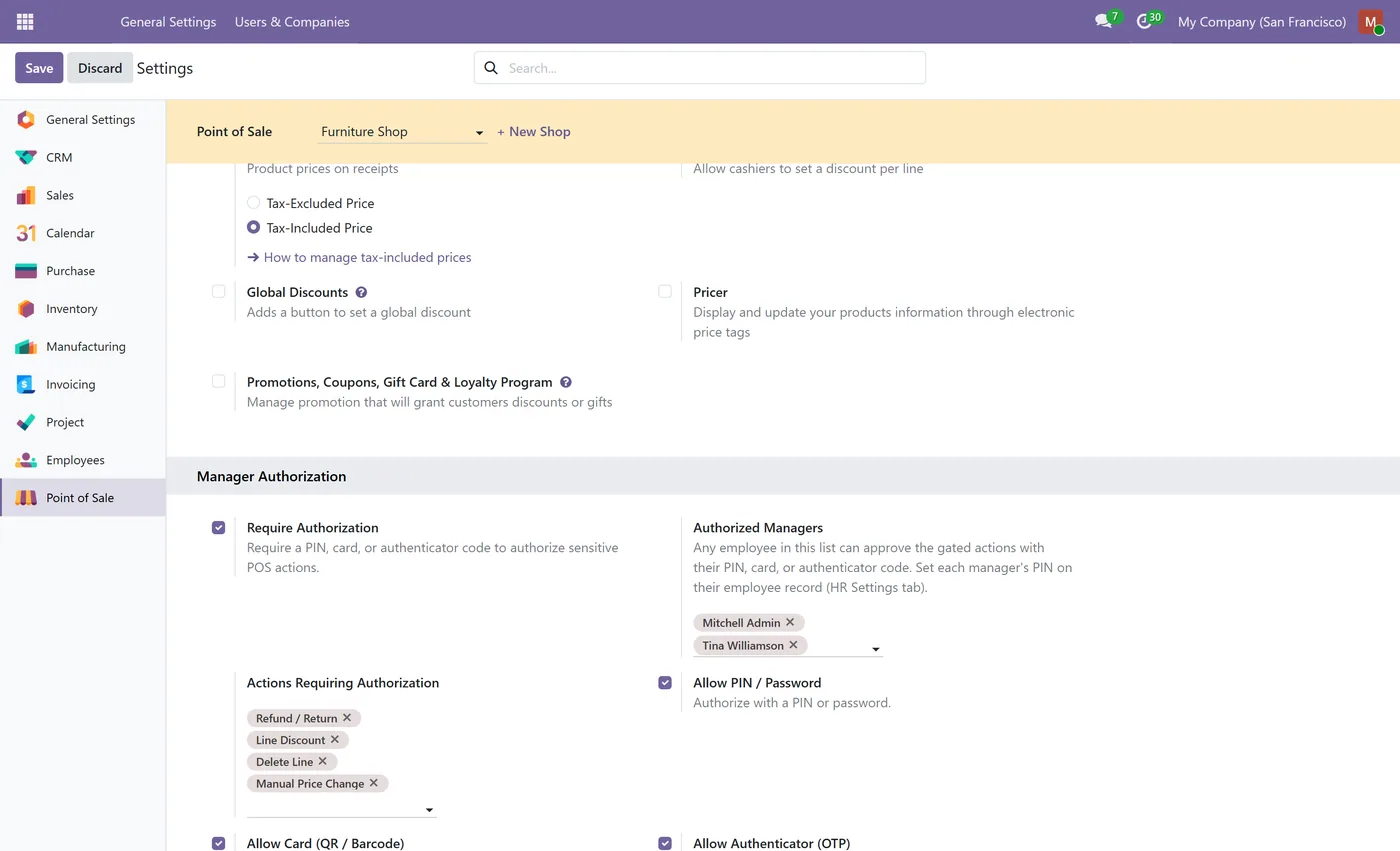Image resolution: width=1400 pixels, height=851 pixels.
Task: Go to Purchase settings section
Action: pos(83,271)
